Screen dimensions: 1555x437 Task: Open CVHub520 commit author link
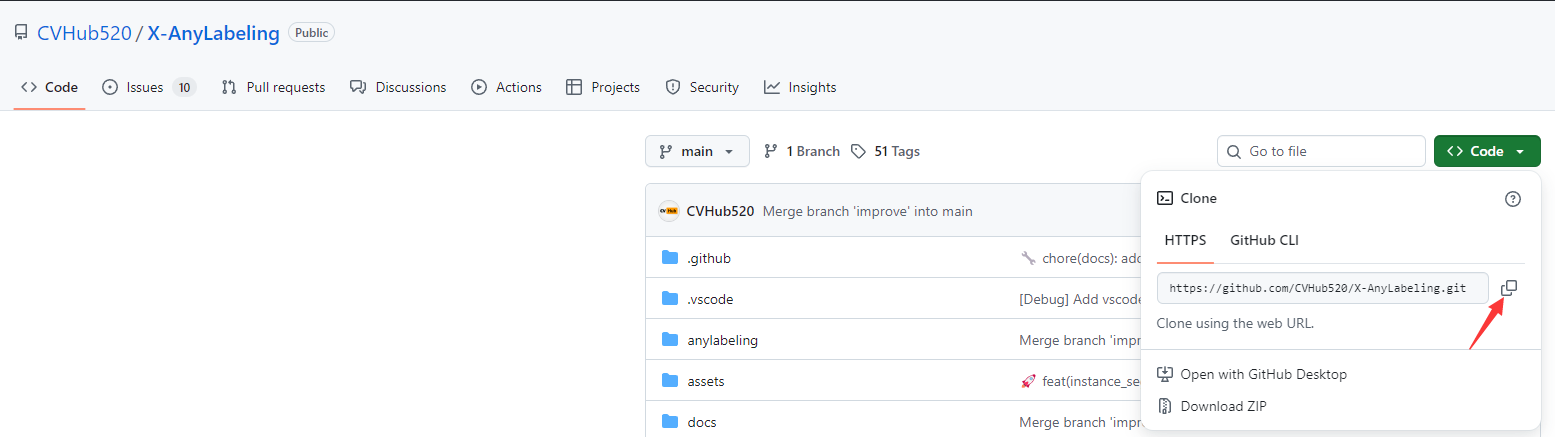click(x=720, y=211)
